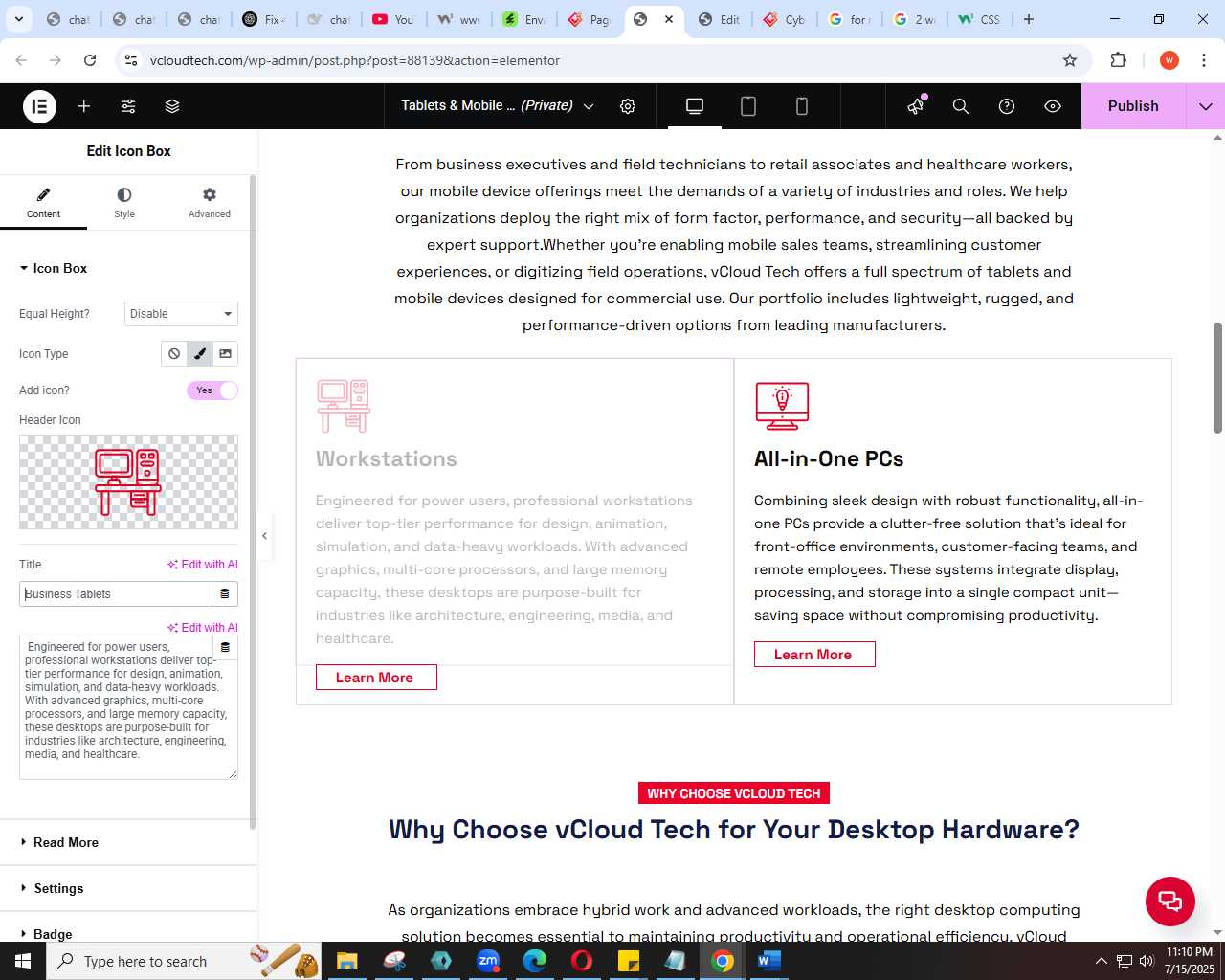Open the document title dropdown chevron
This screenshot has width=1225, height=980.
(589, 106)
